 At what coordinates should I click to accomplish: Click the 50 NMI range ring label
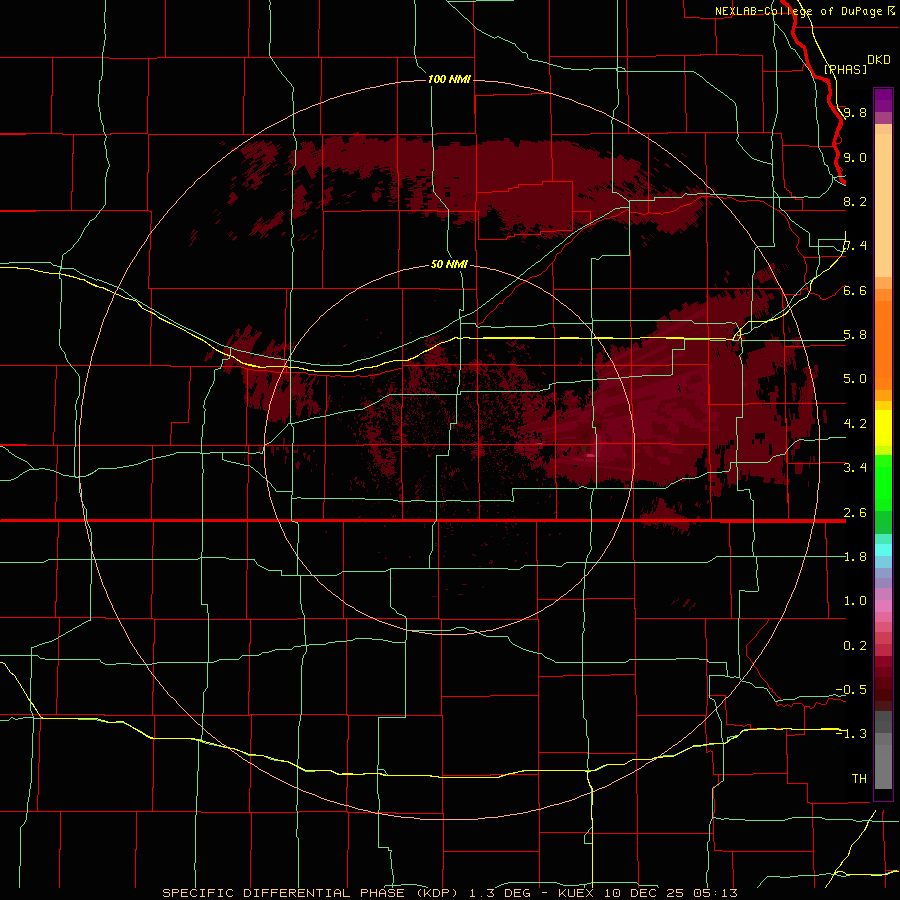click(449, 265)
